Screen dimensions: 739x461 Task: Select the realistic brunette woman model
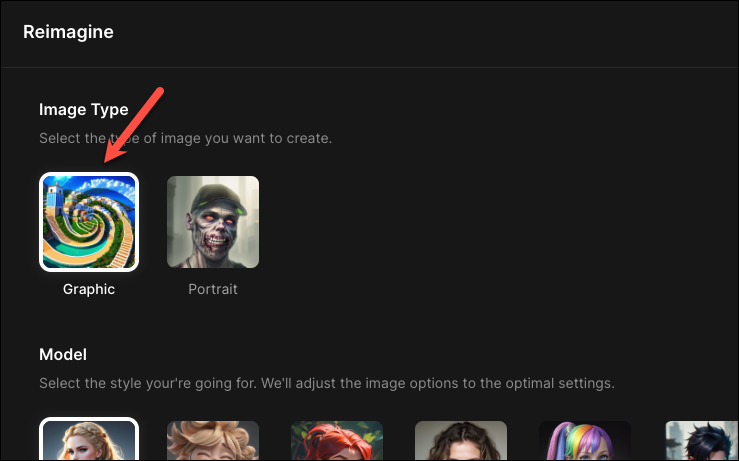coord(461,441)
